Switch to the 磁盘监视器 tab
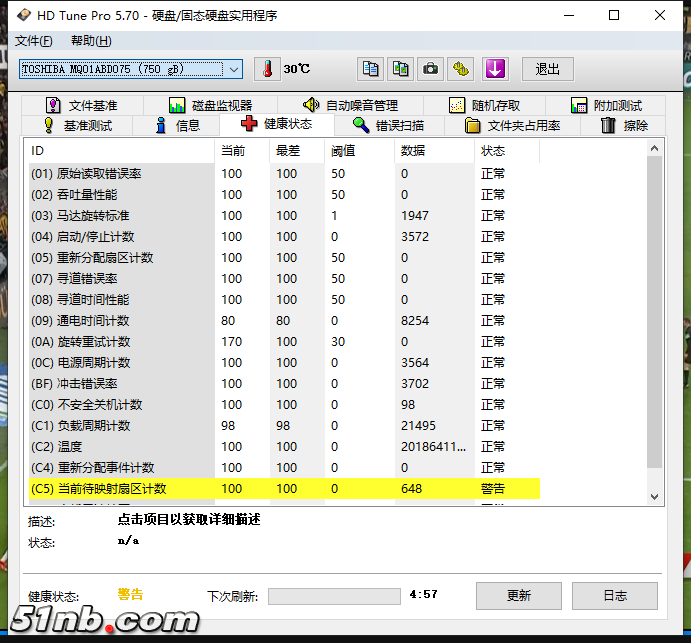This screenshot has width=691, height=643. [x=211, y=106]
